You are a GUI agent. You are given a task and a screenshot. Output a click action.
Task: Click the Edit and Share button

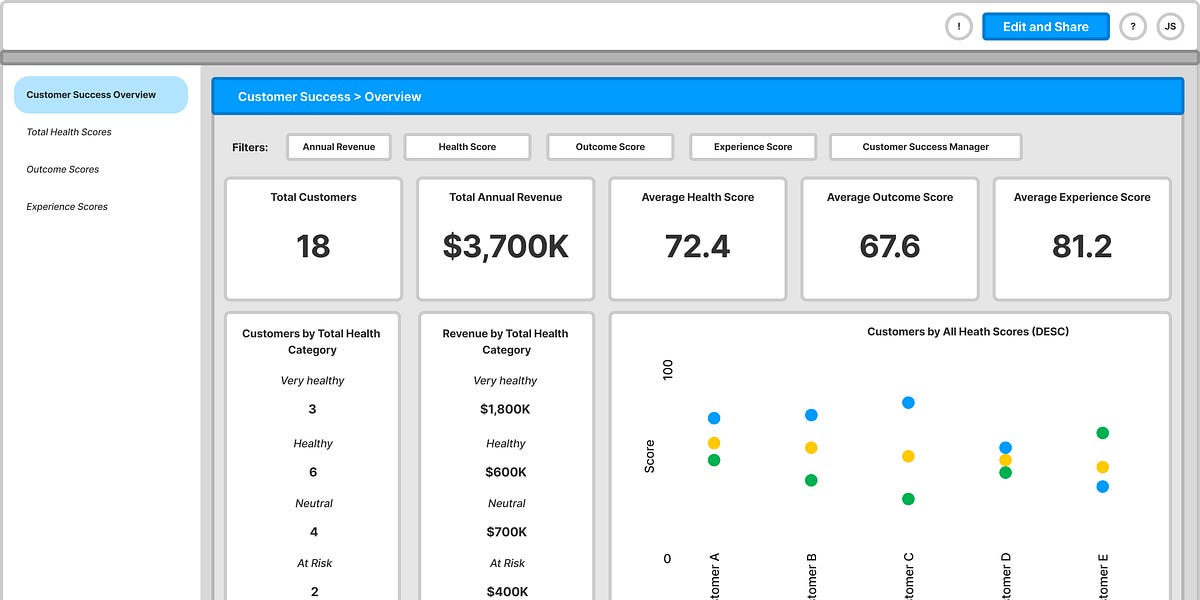point(1045,26)
